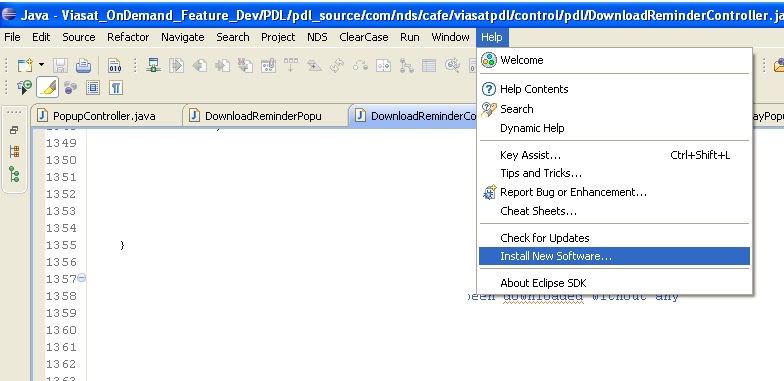This screenshot has width=784, height=381.
Task: Select Dynamic Help menu entry
Action: point(614,128)
